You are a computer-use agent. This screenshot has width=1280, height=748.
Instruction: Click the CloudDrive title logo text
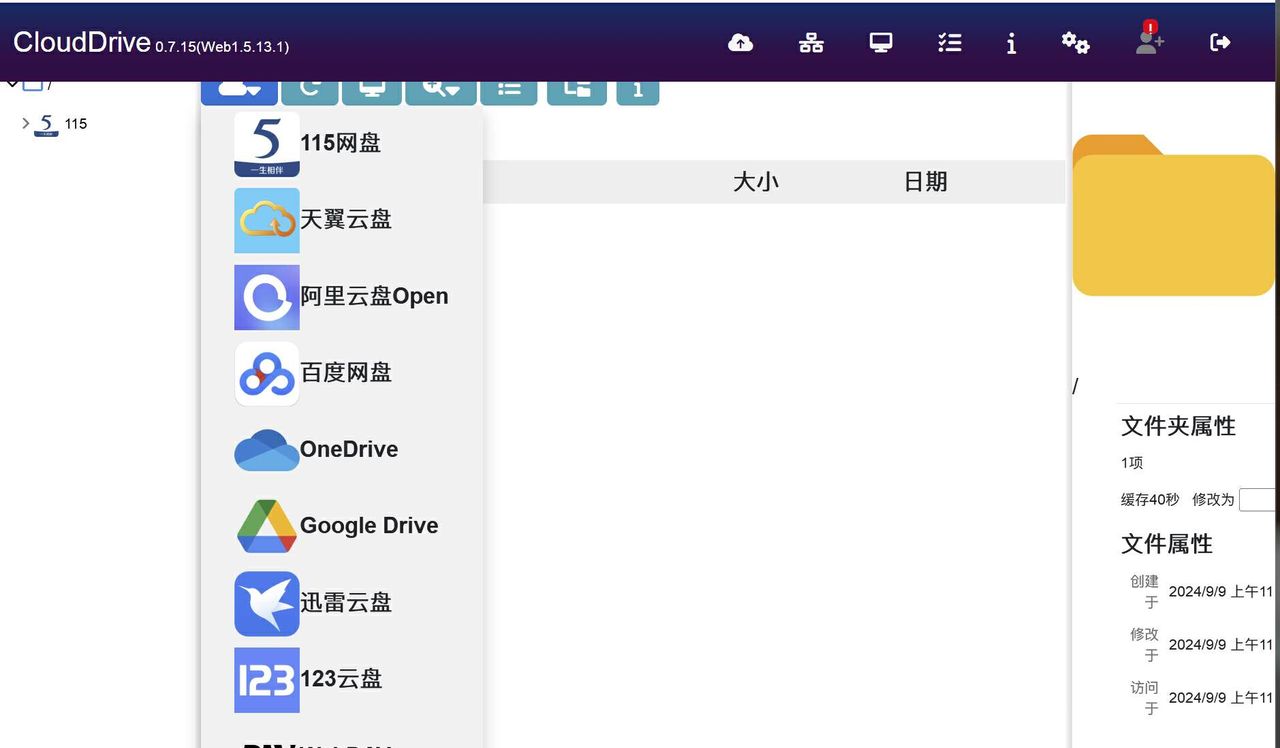pos(82,42)
